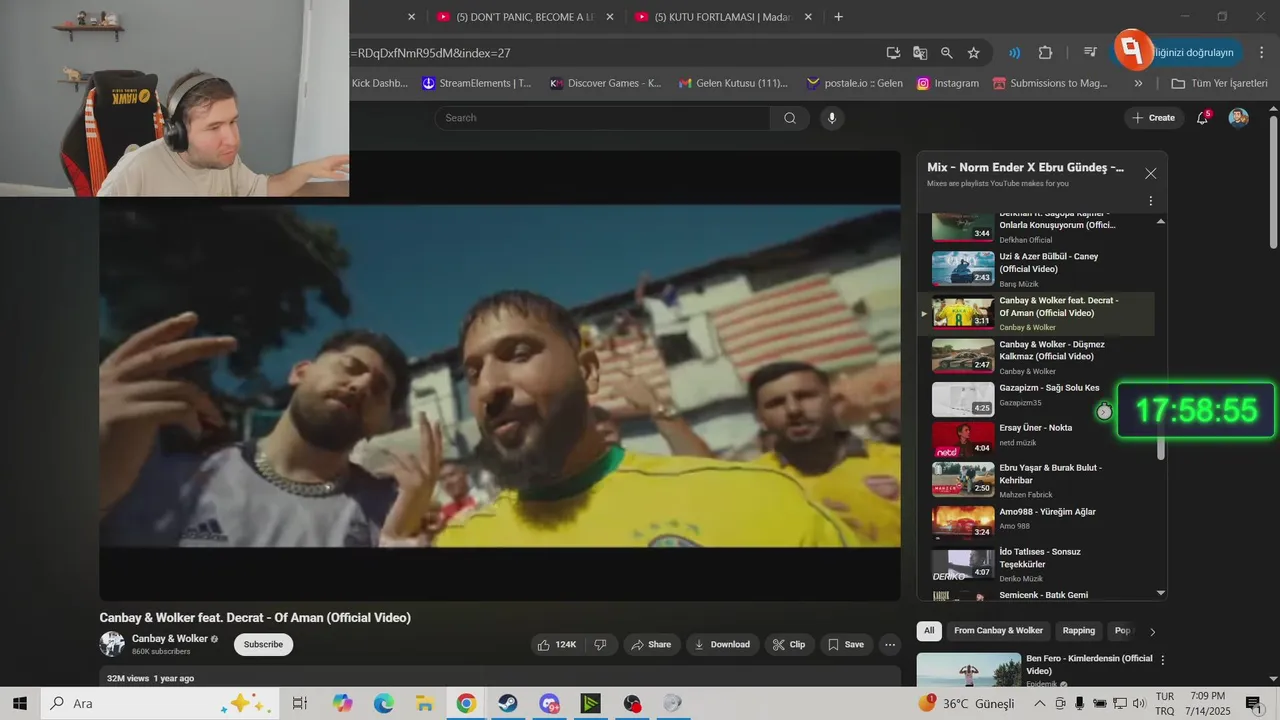Show hidden system tray icons

pos(1040,704)
